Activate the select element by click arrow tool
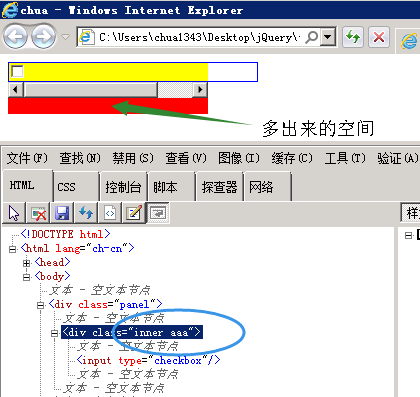The height and width of the screenshot is (397, 420). pos(14,213)
